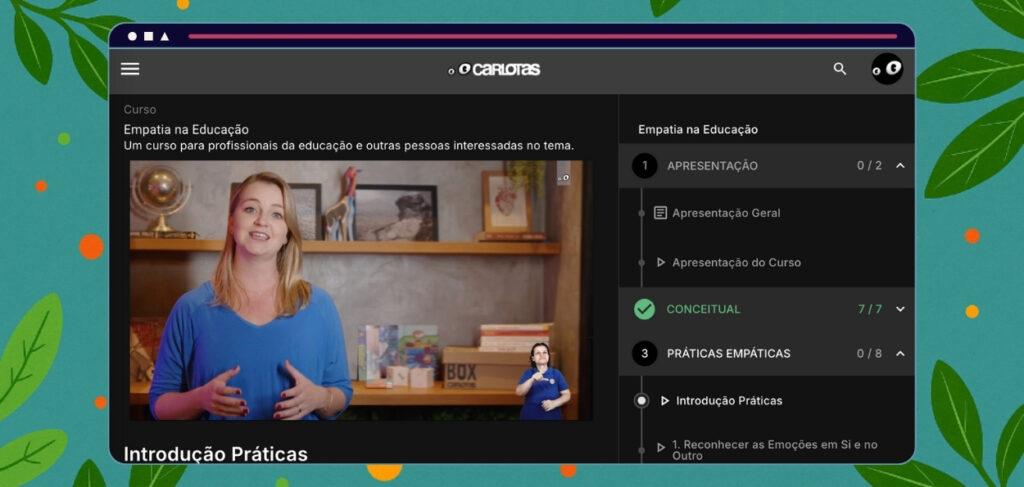
Task: Click the number 1 badge of Apresentação
Action: (645, 166)
